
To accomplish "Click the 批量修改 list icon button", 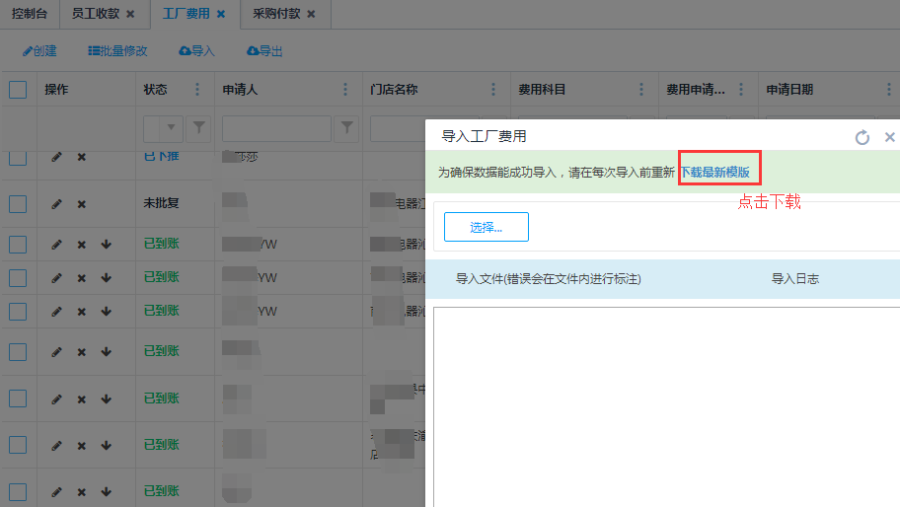I will [x=117, y=51].
